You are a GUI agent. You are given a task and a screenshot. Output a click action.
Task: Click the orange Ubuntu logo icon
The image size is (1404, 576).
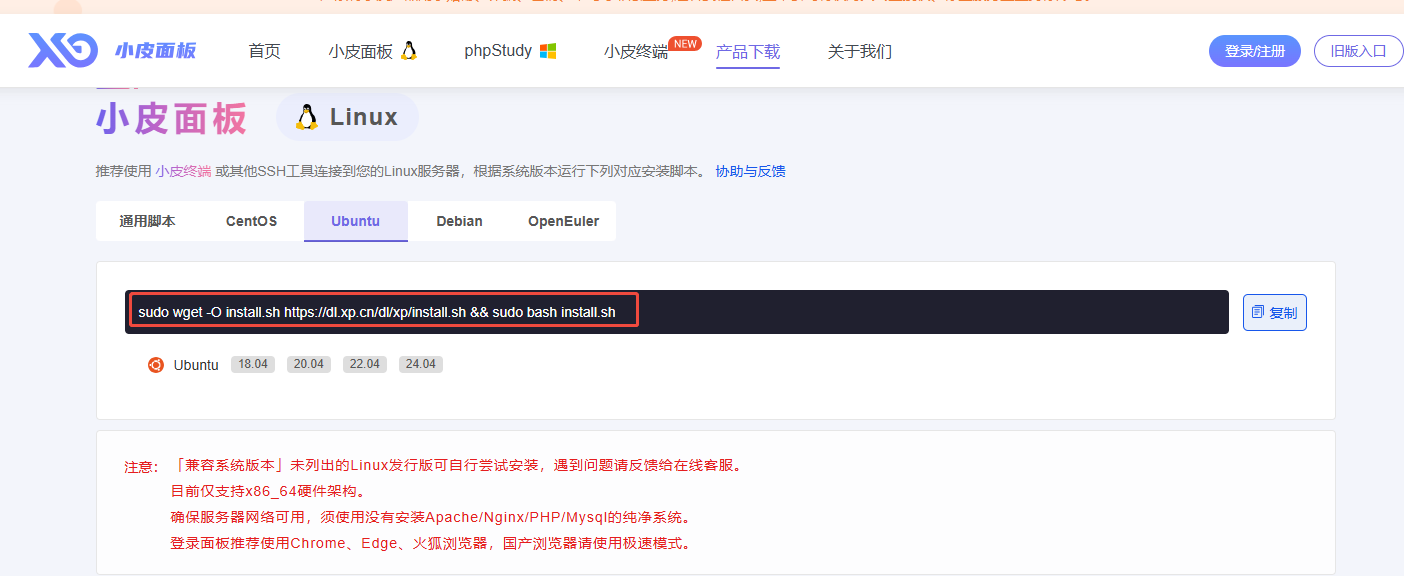click(x=155, y=365)
